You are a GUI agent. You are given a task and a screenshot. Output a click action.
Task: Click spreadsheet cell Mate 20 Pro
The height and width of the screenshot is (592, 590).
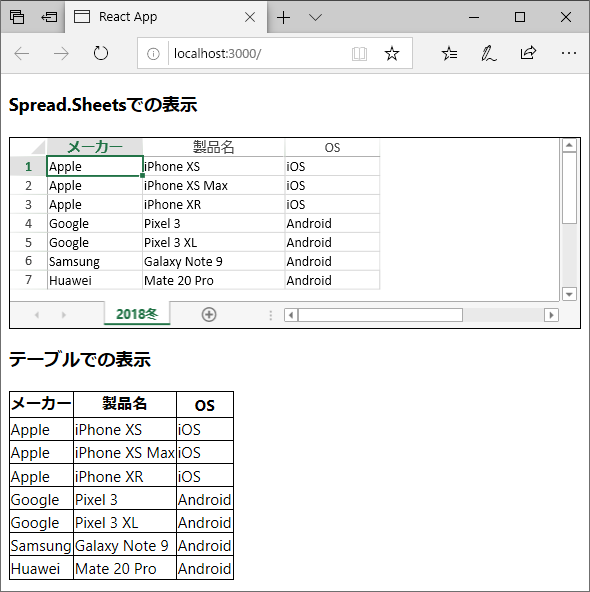pos(214,280)
